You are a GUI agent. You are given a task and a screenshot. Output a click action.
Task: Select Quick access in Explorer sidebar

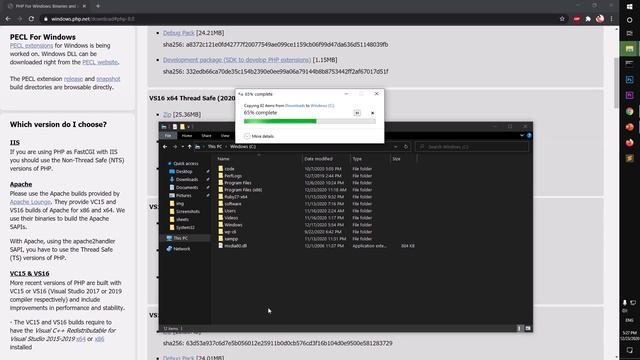point(182,164)
